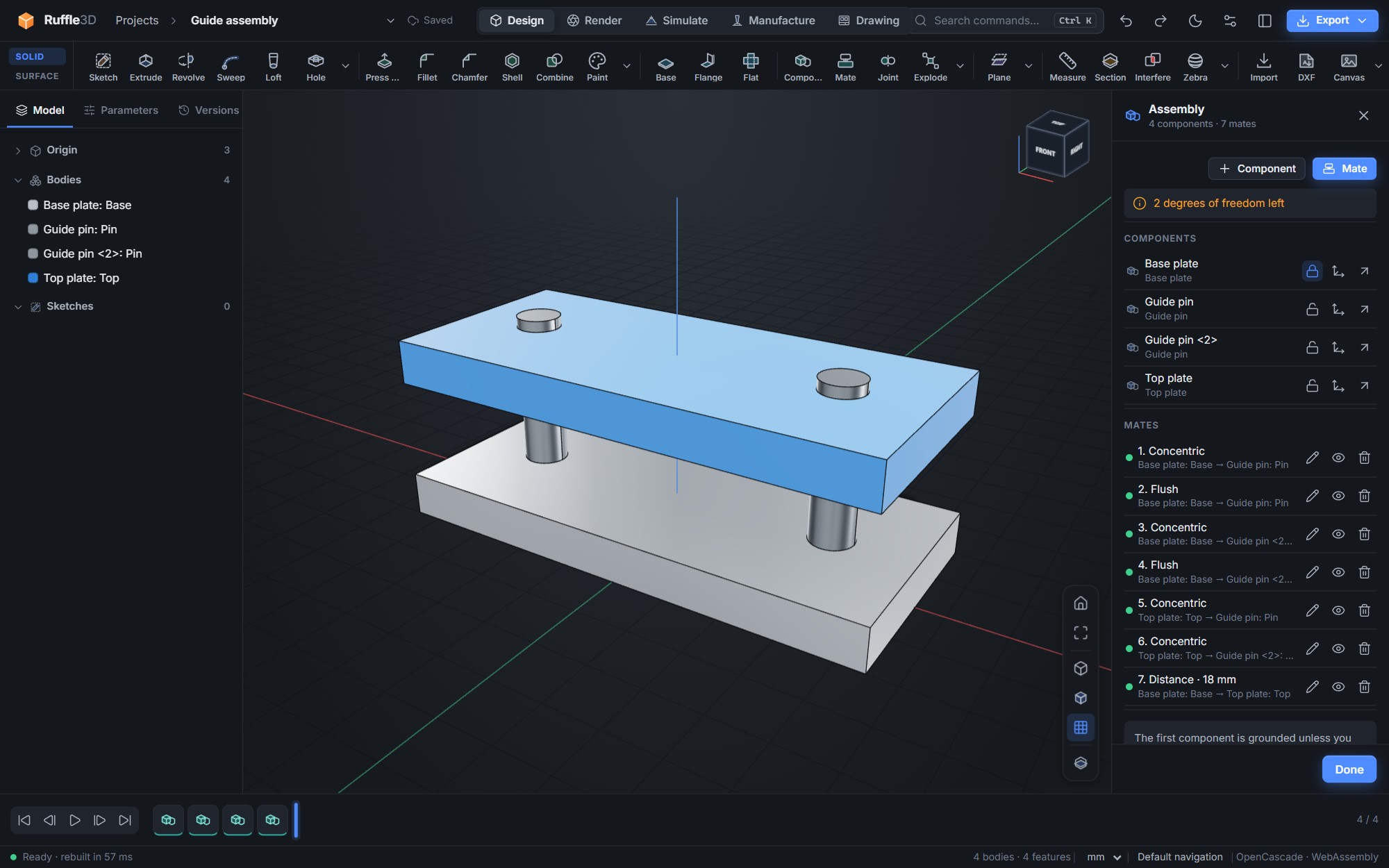Screen dimensions: 1389x868
Task: Use the Shell tool
Action: (x=512, y=67)
